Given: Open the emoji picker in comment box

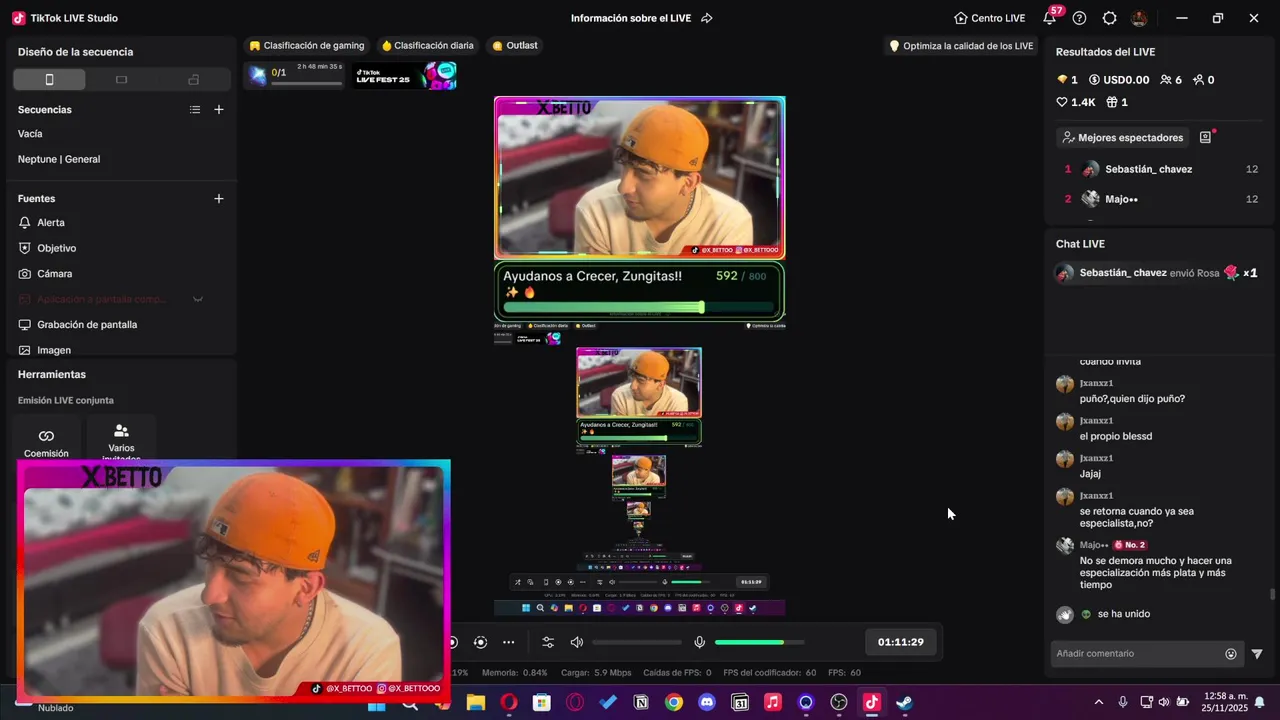Looking at the screenshot, I should 1231,654.
